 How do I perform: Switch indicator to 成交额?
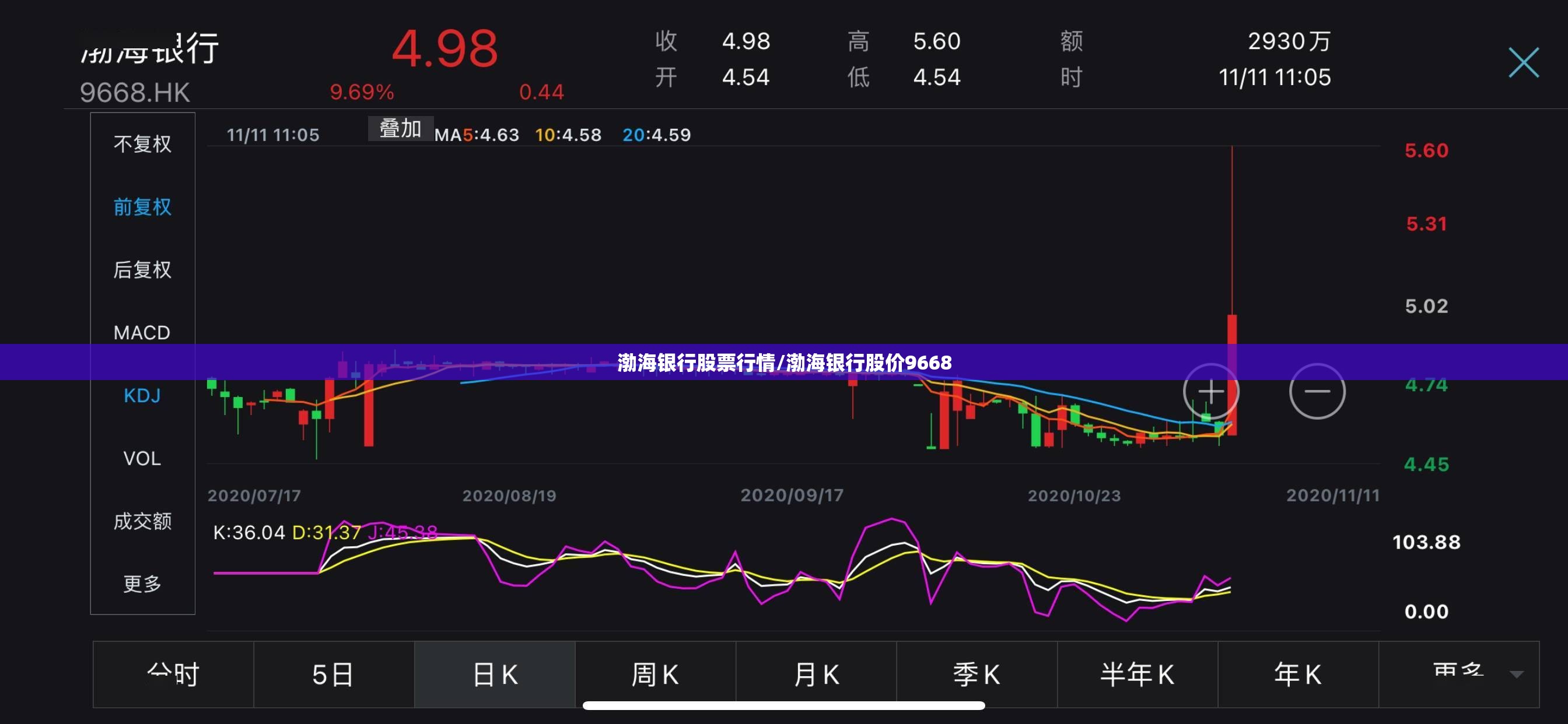(142, 521)
